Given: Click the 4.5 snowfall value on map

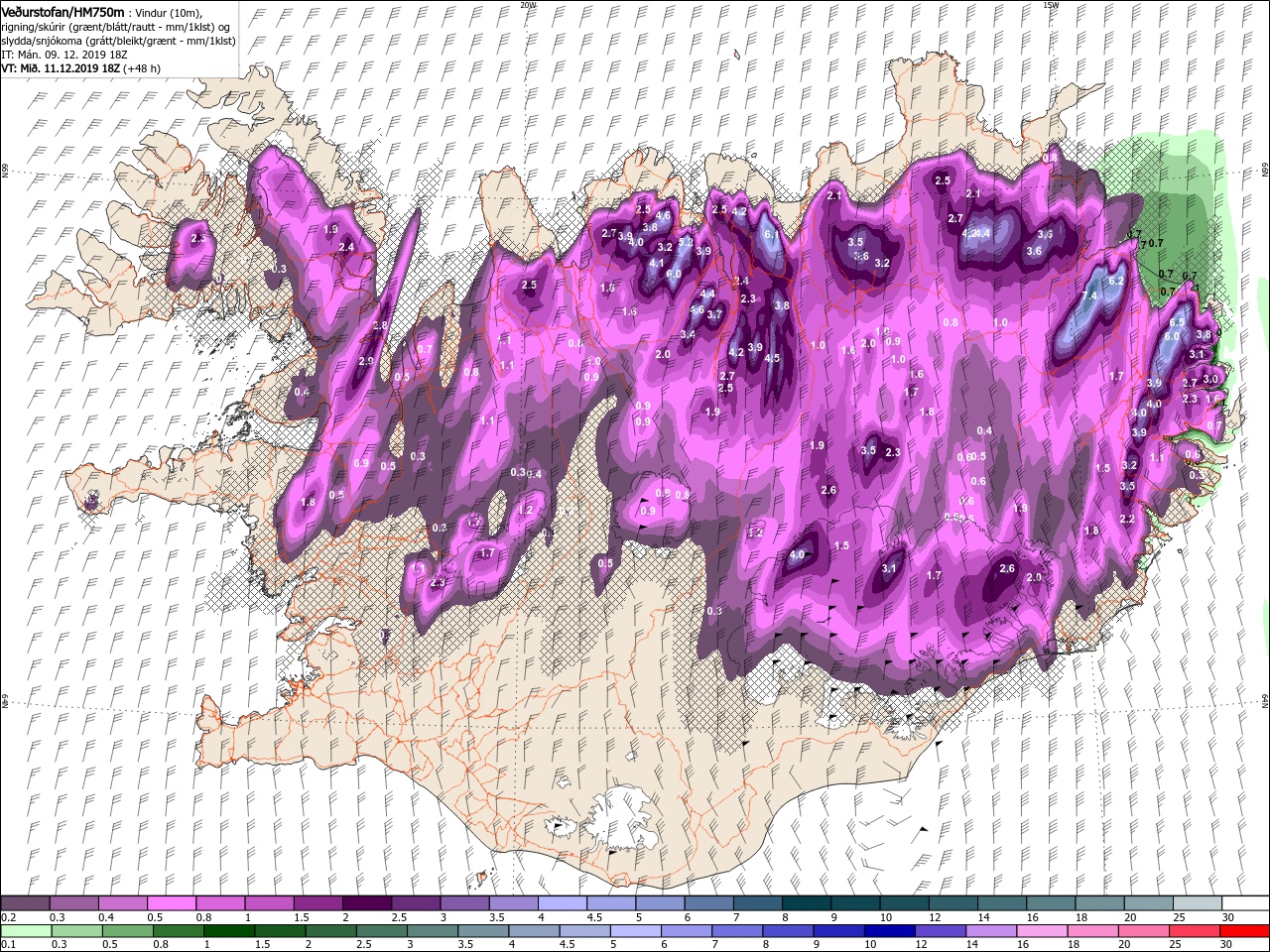Looking at the screenshot, I should (x=773, y=358).
